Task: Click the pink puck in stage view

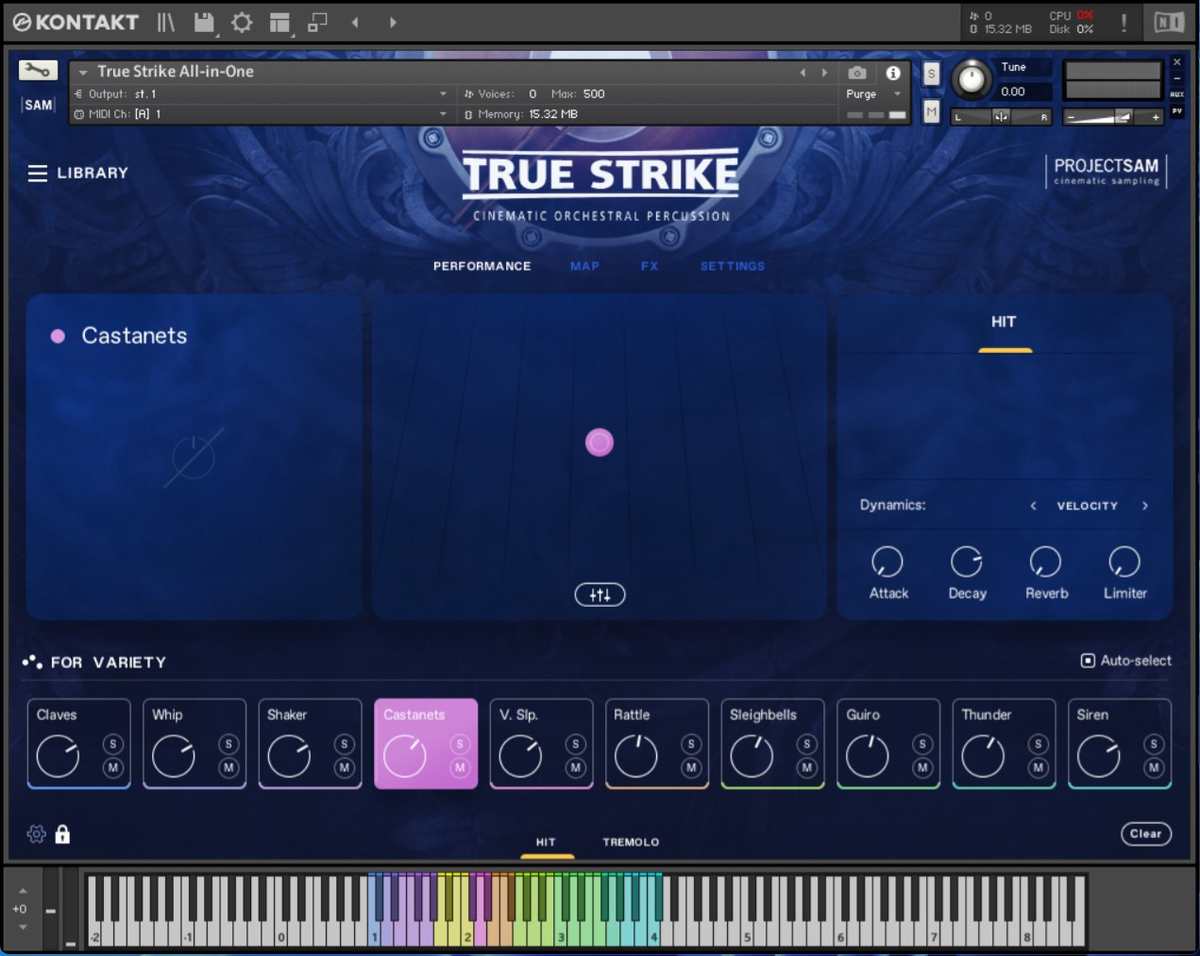Action: pos(599,442)
